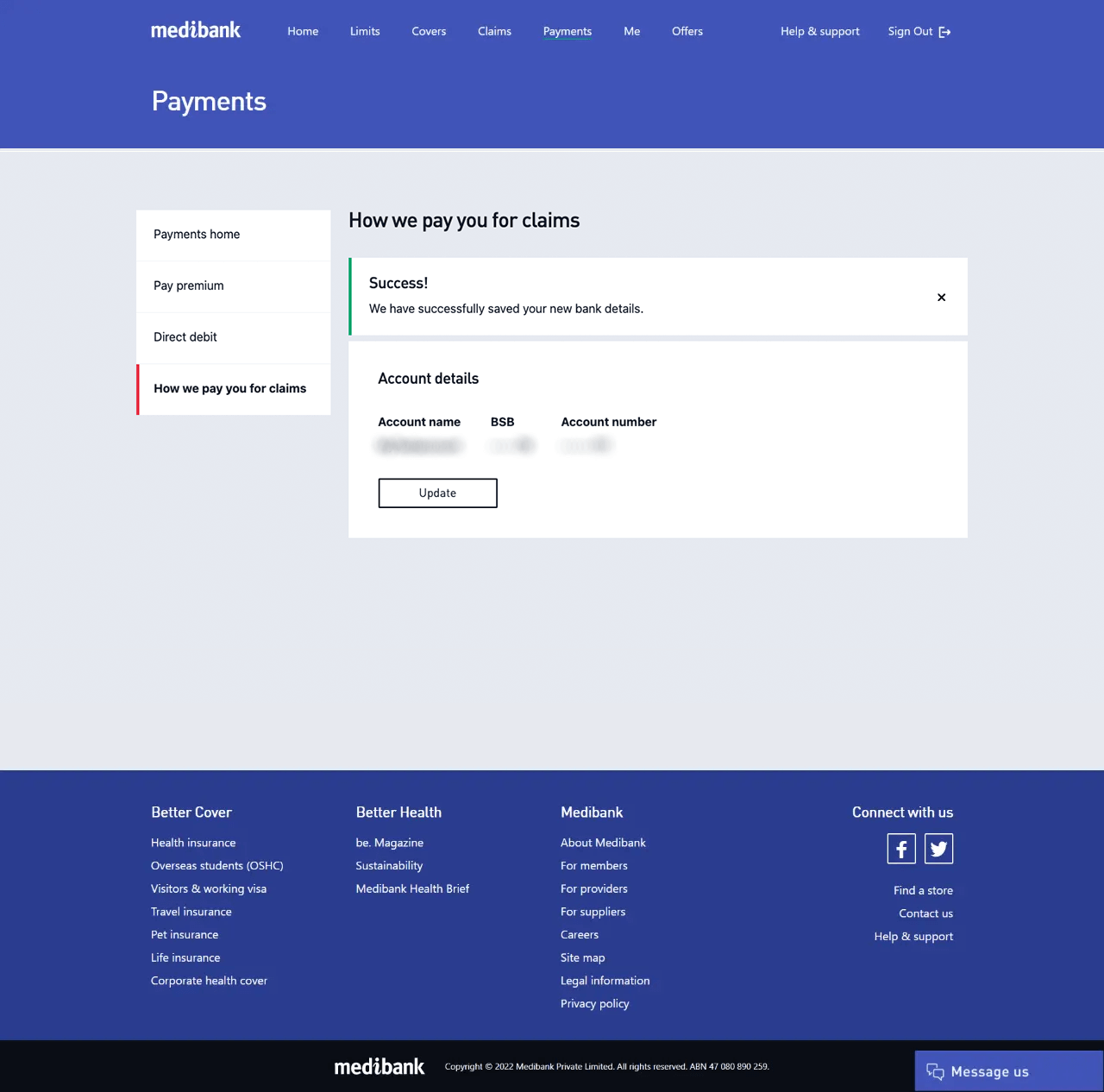Open Pet insurance footer link
1104x1092 pixels.
[x=185, y=935]
